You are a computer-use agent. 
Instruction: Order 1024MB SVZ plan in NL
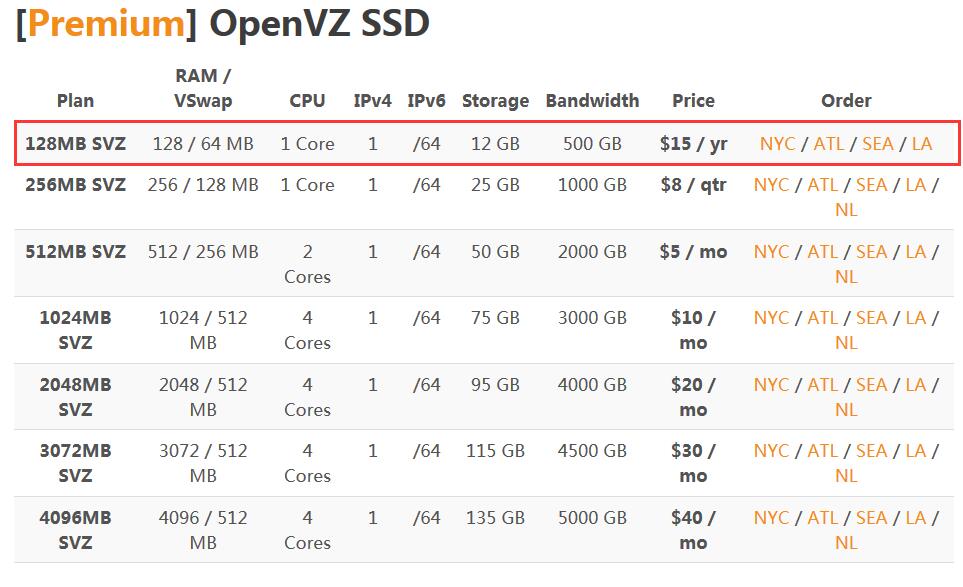pos(846,343)
